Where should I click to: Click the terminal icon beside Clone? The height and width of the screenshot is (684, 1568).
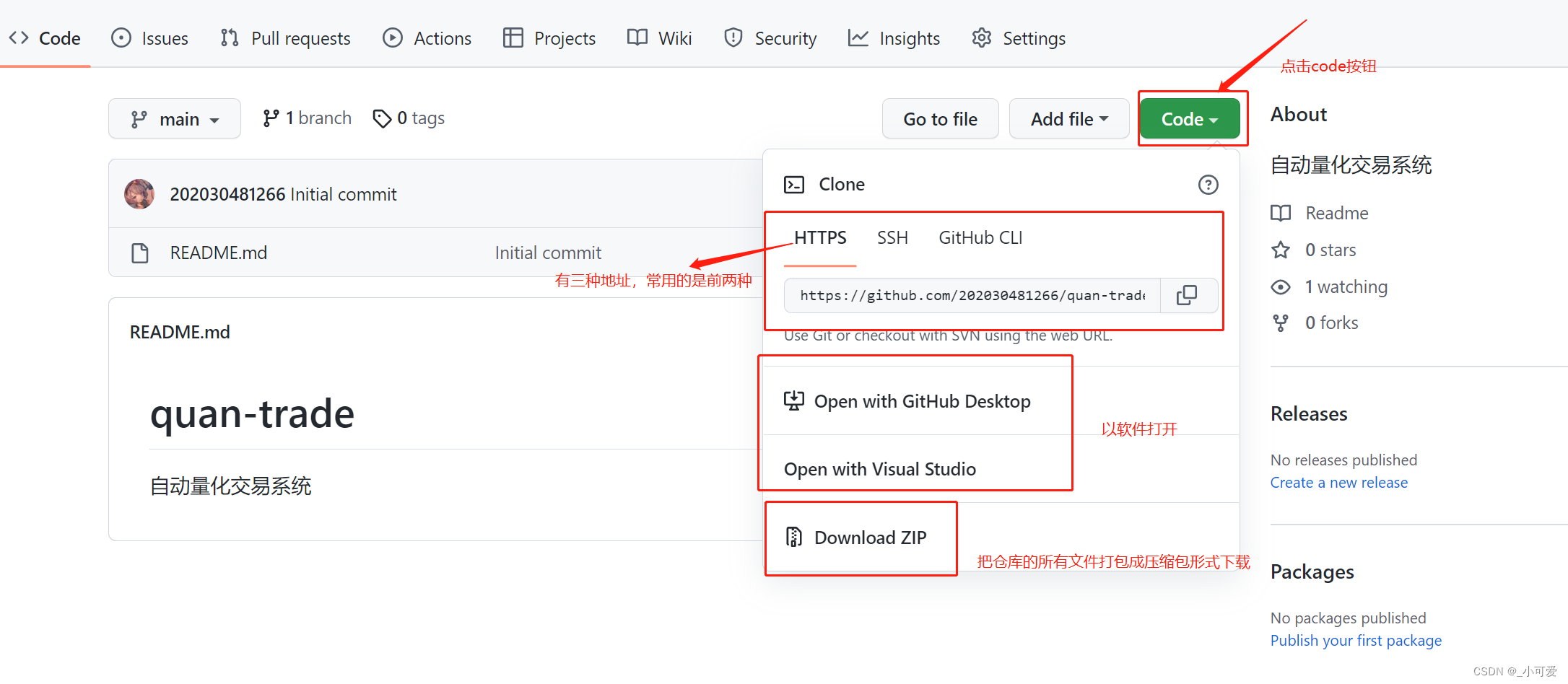pyautogui.click(x=794, y=185)
